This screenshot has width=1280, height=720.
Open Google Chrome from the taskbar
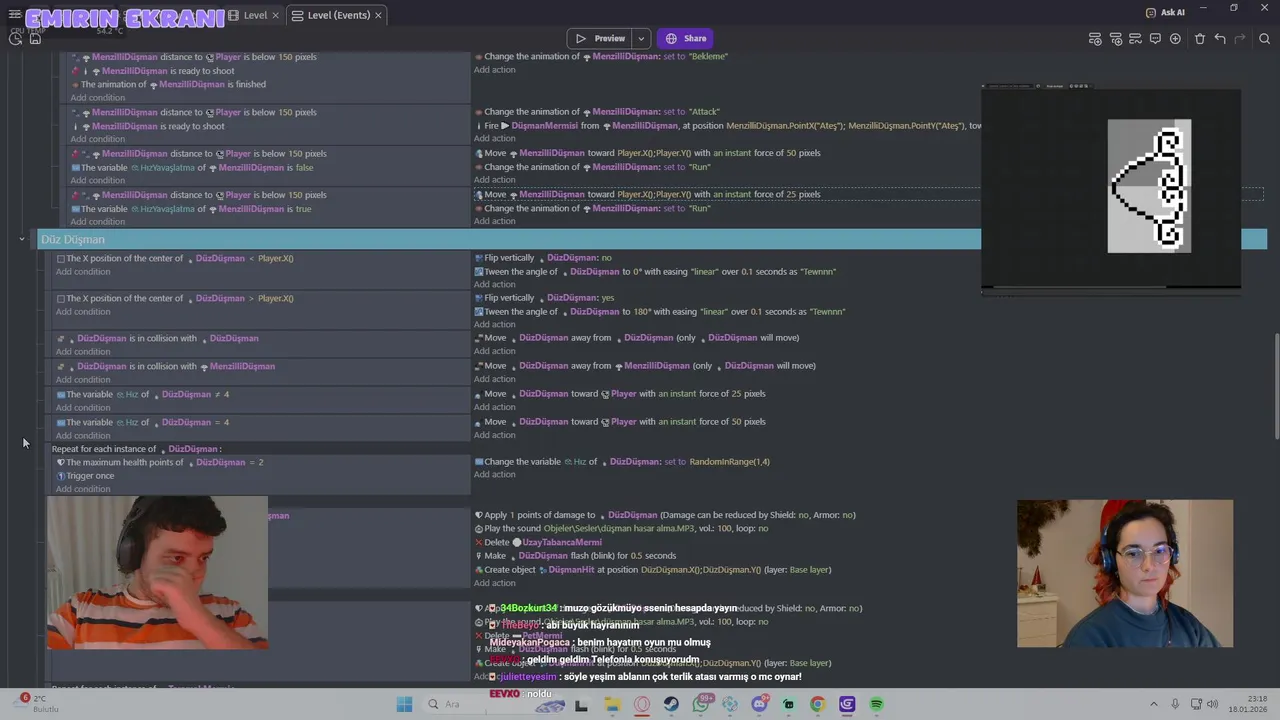click(x=817, y=704)
